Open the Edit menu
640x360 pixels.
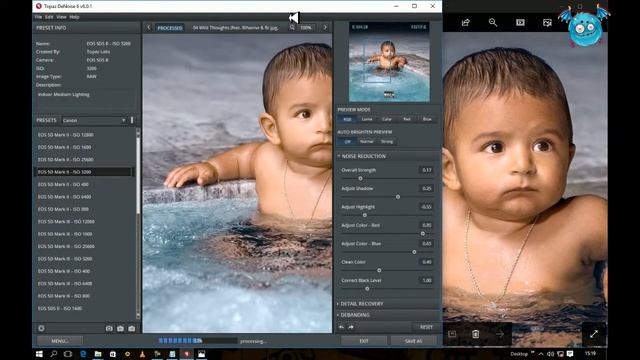point(49,17)
